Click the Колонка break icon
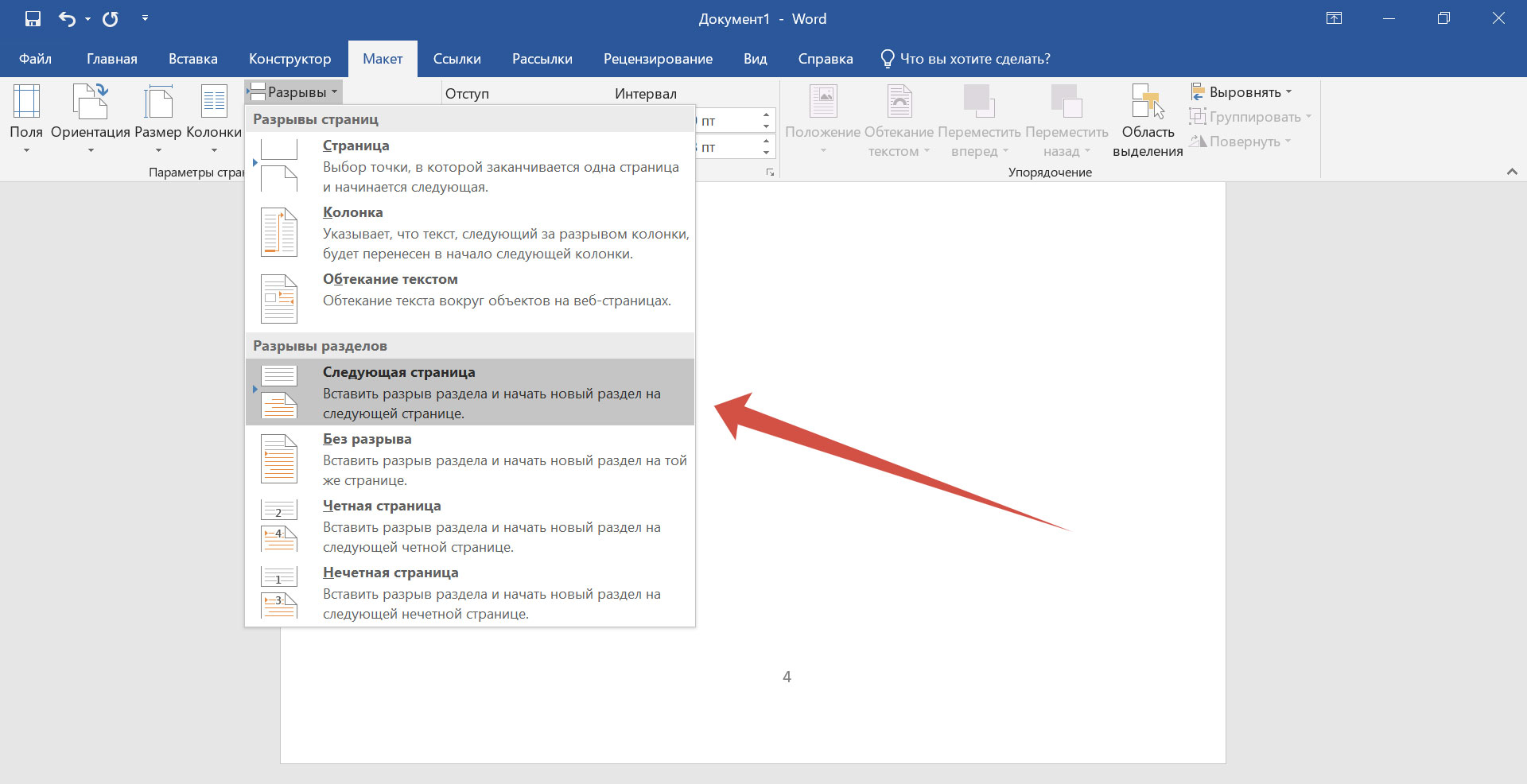The image size is (1527, 784). click(279, 232)
